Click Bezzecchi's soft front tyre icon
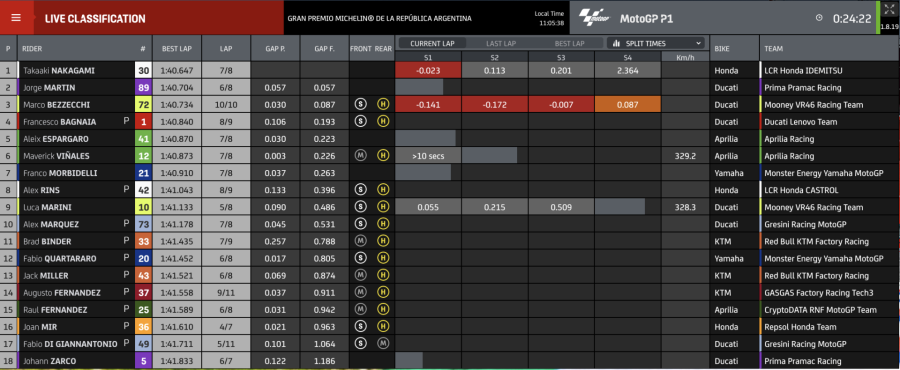 pyautogui.click(x=360, y=104)
